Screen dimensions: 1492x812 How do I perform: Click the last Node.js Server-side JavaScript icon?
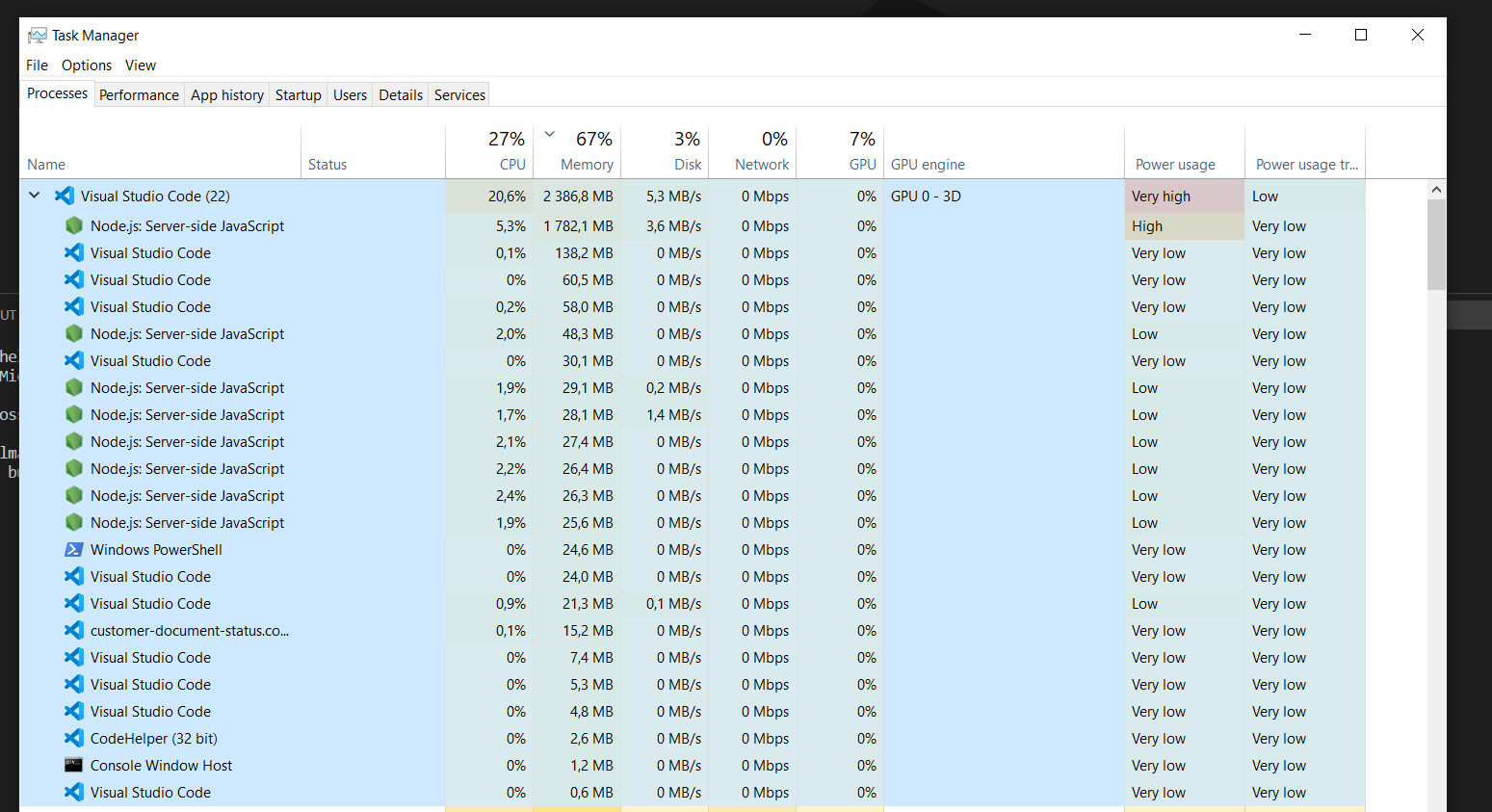(74, 522)
